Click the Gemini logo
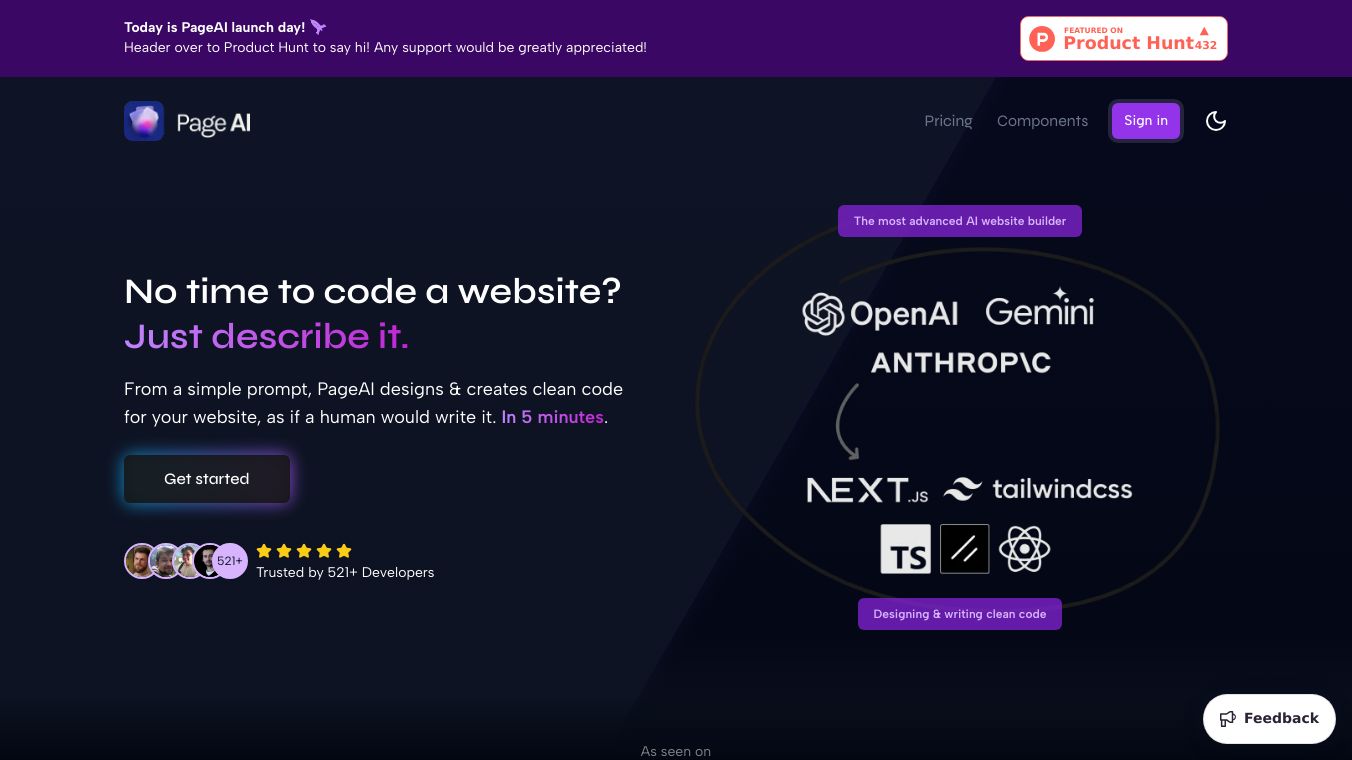1352x760 pixels. pyautogui.click(x=1040, y=309)
